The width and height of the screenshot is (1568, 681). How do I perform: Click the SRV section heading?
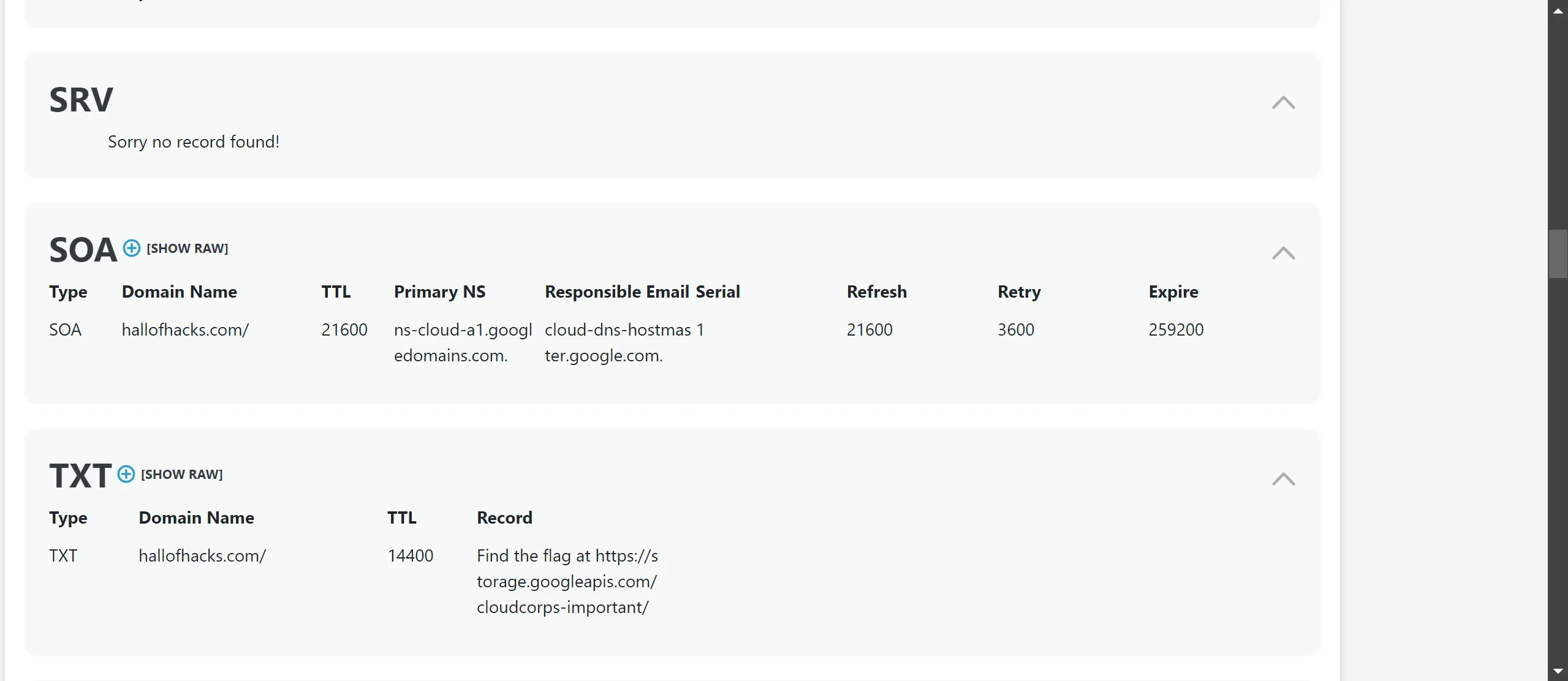81,100
